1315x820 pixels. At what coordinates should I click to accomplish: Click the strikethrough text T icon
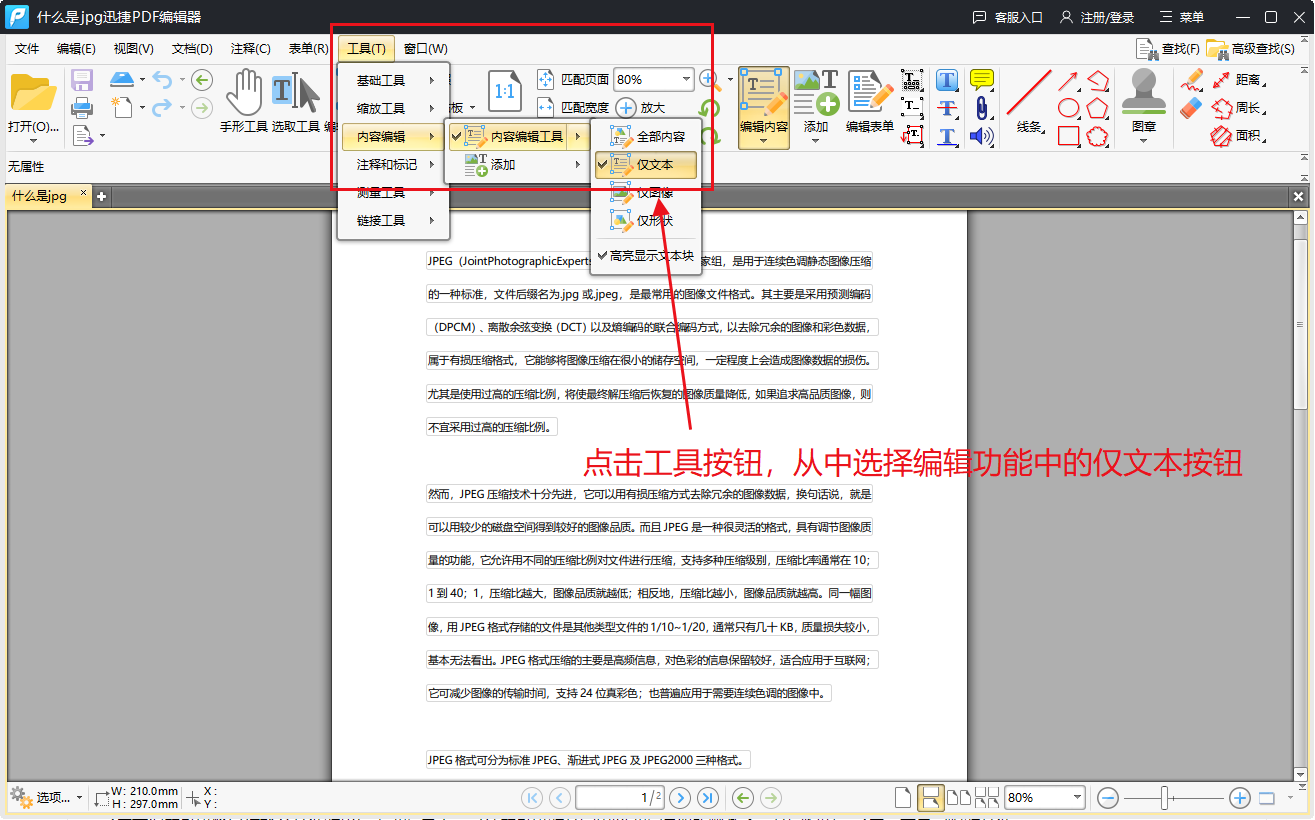[x=947, y=108]
